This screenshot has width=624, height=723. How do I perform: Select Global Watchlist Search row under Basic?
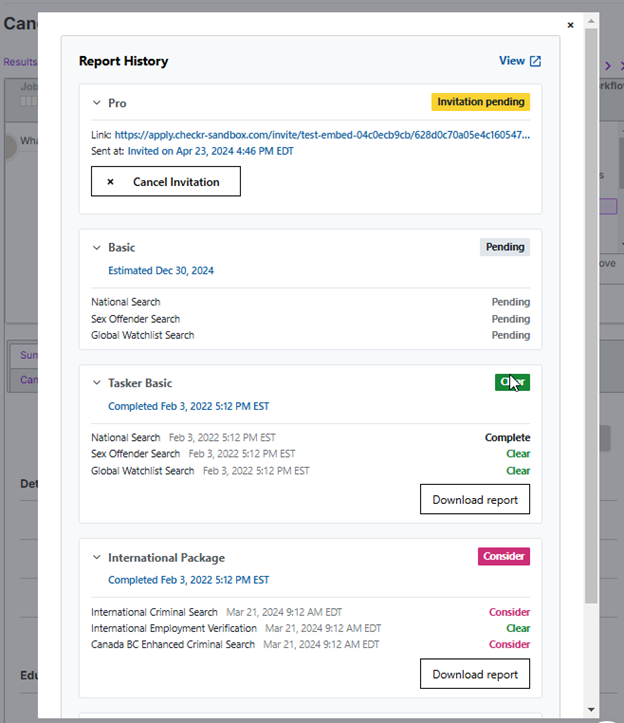pyautogui.click(x=310, y=335)
